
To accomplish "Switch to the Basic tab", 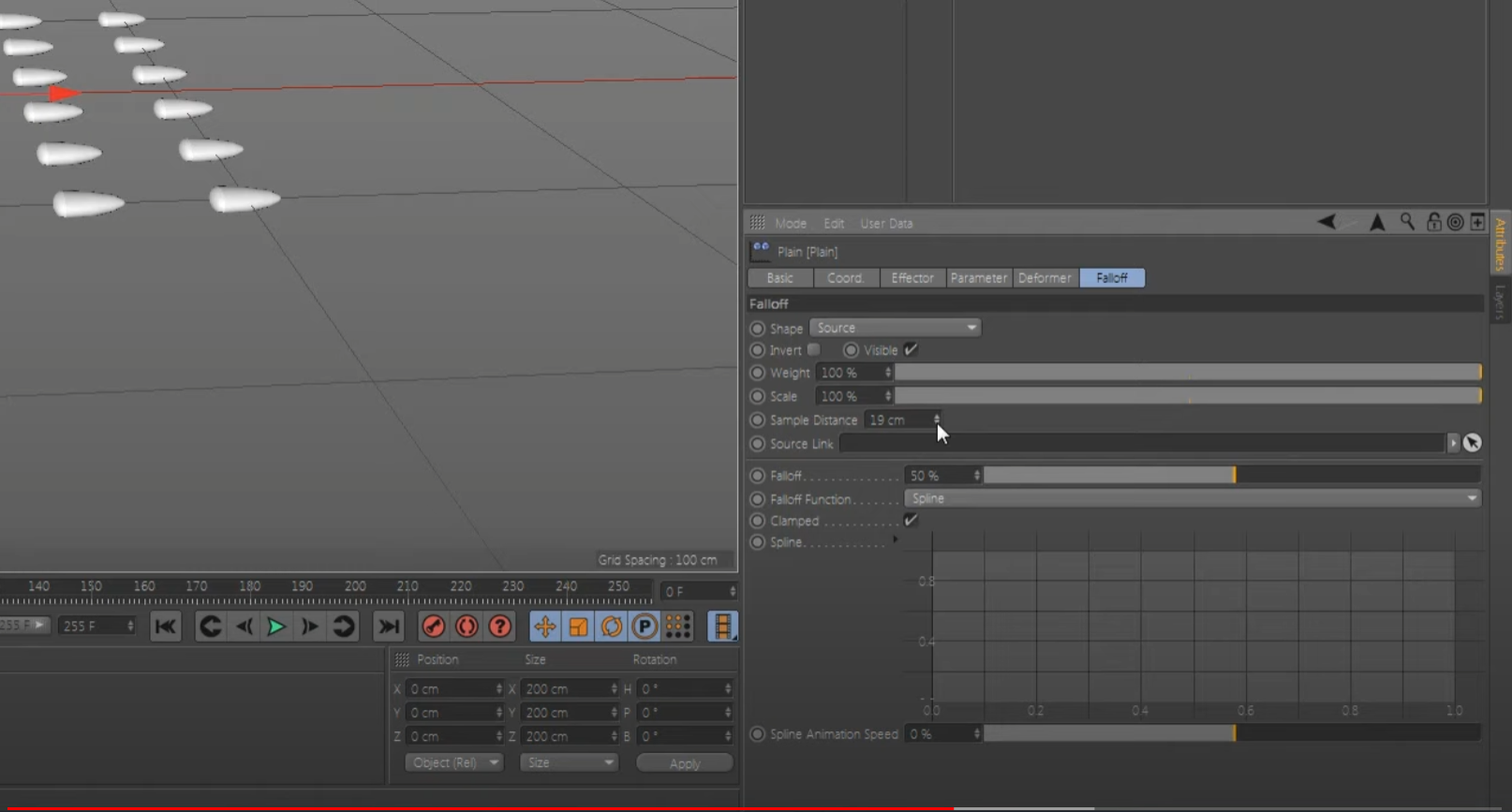I will [780, 278].
